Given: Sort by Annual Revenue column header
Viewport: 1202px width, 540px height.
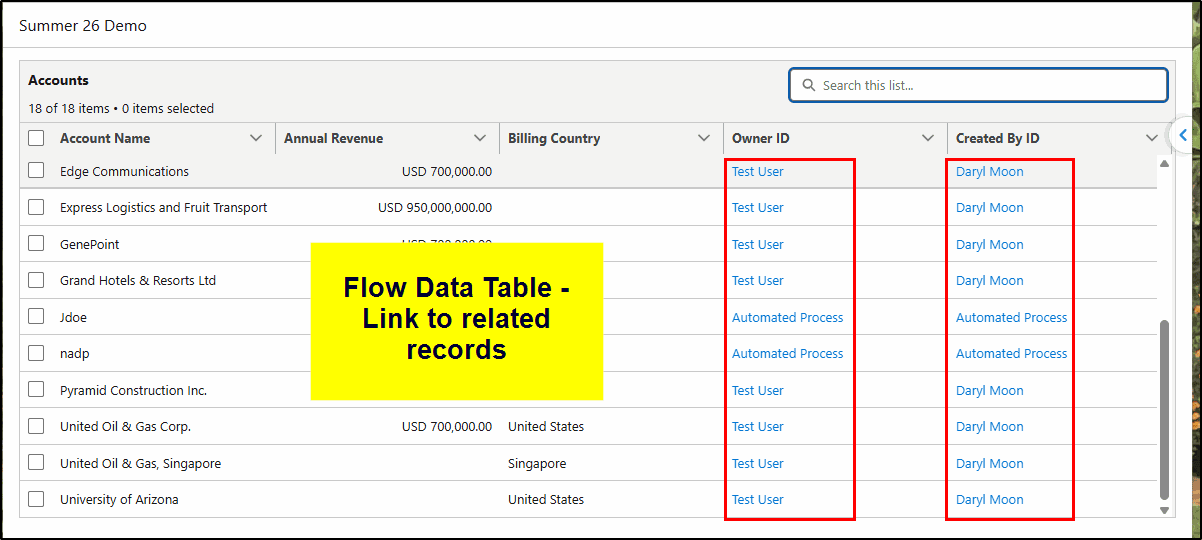Looking at the screenshot, I should pyautogui.click(x=333, y=138).
